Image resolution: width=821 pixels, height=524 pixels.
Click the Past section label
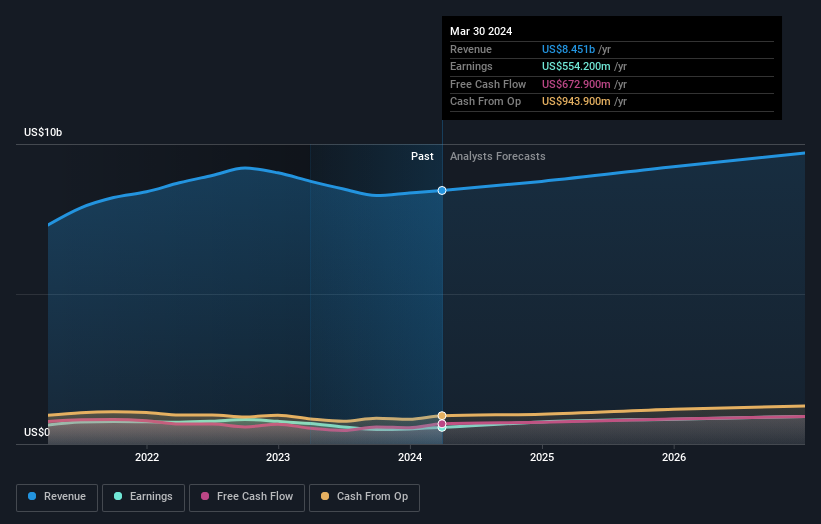(x=422, y=156)
